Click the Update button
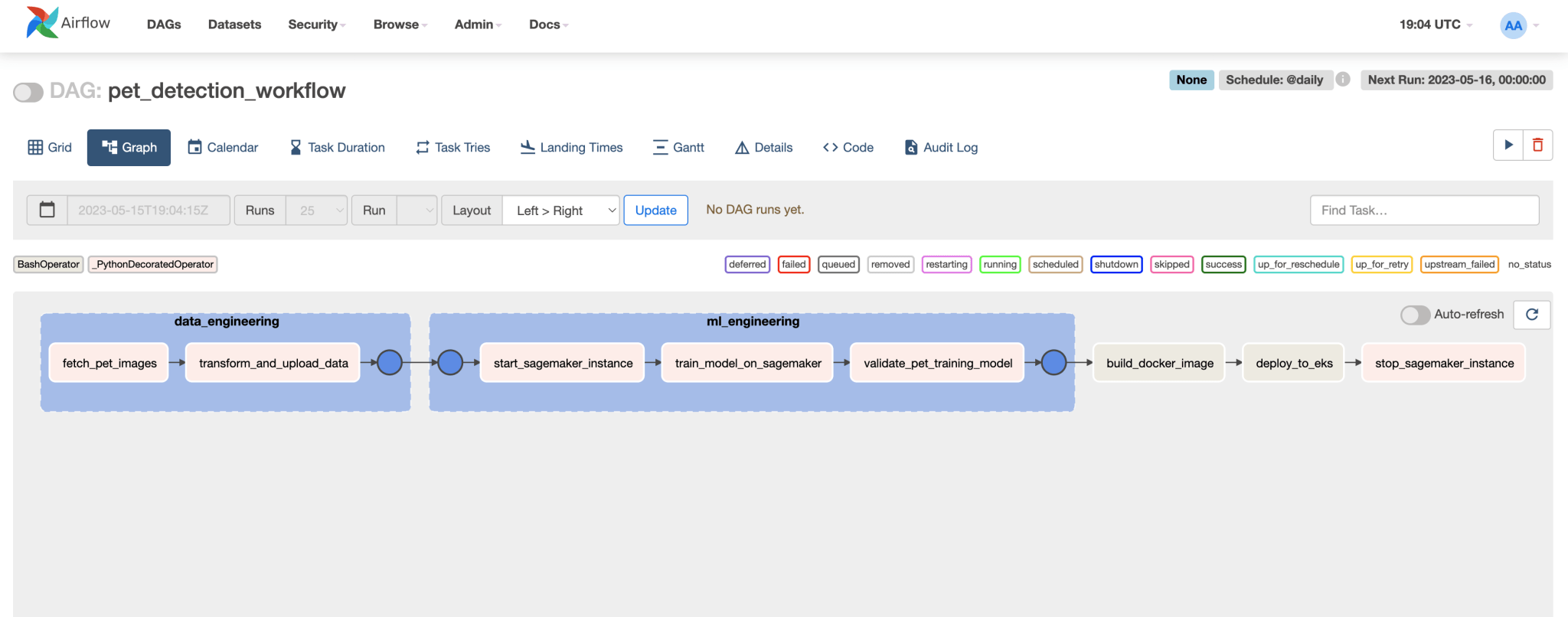Image resolution: width=1568 pixels, height=617 pixels. [x=656, y=210]
